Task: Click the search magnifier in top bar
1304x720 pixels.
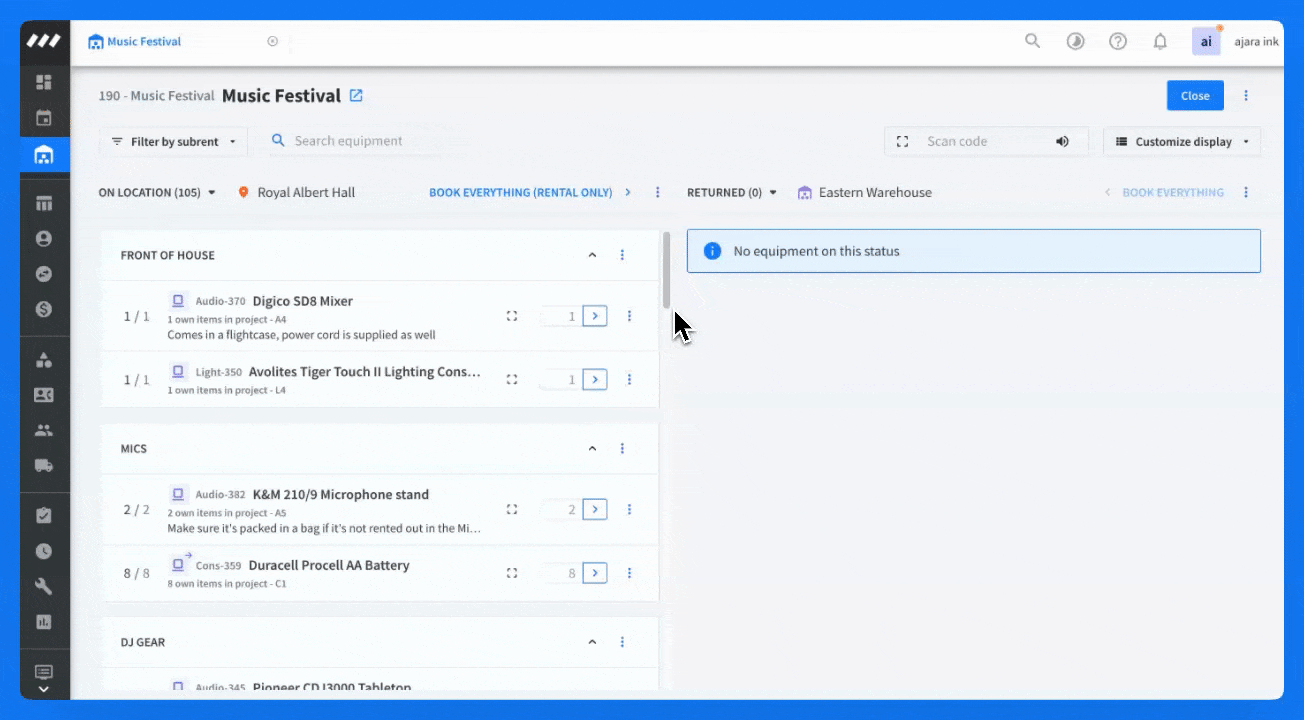Action: pos(1033,41)
